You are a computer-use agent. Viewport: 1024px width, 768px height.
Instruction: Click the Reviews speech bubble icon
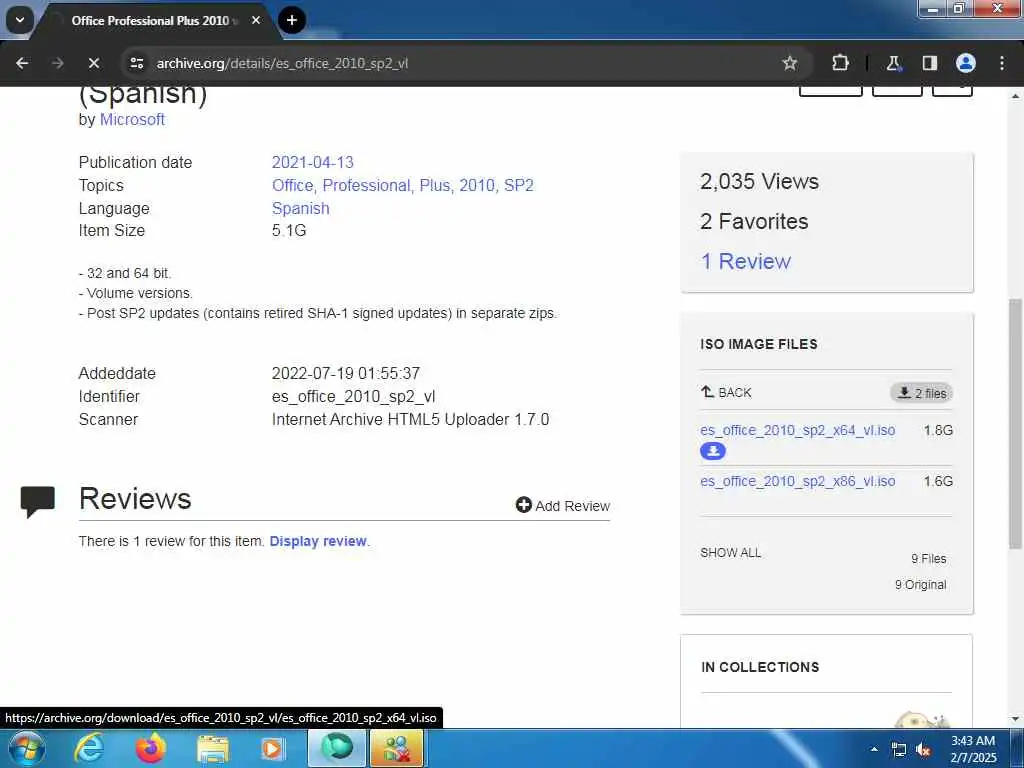[x=37, y=502]
